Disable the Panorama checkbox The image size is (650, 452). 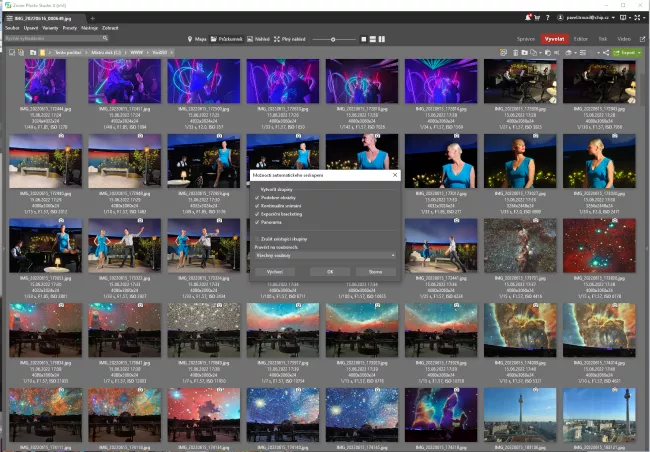[x=256, y=222]
